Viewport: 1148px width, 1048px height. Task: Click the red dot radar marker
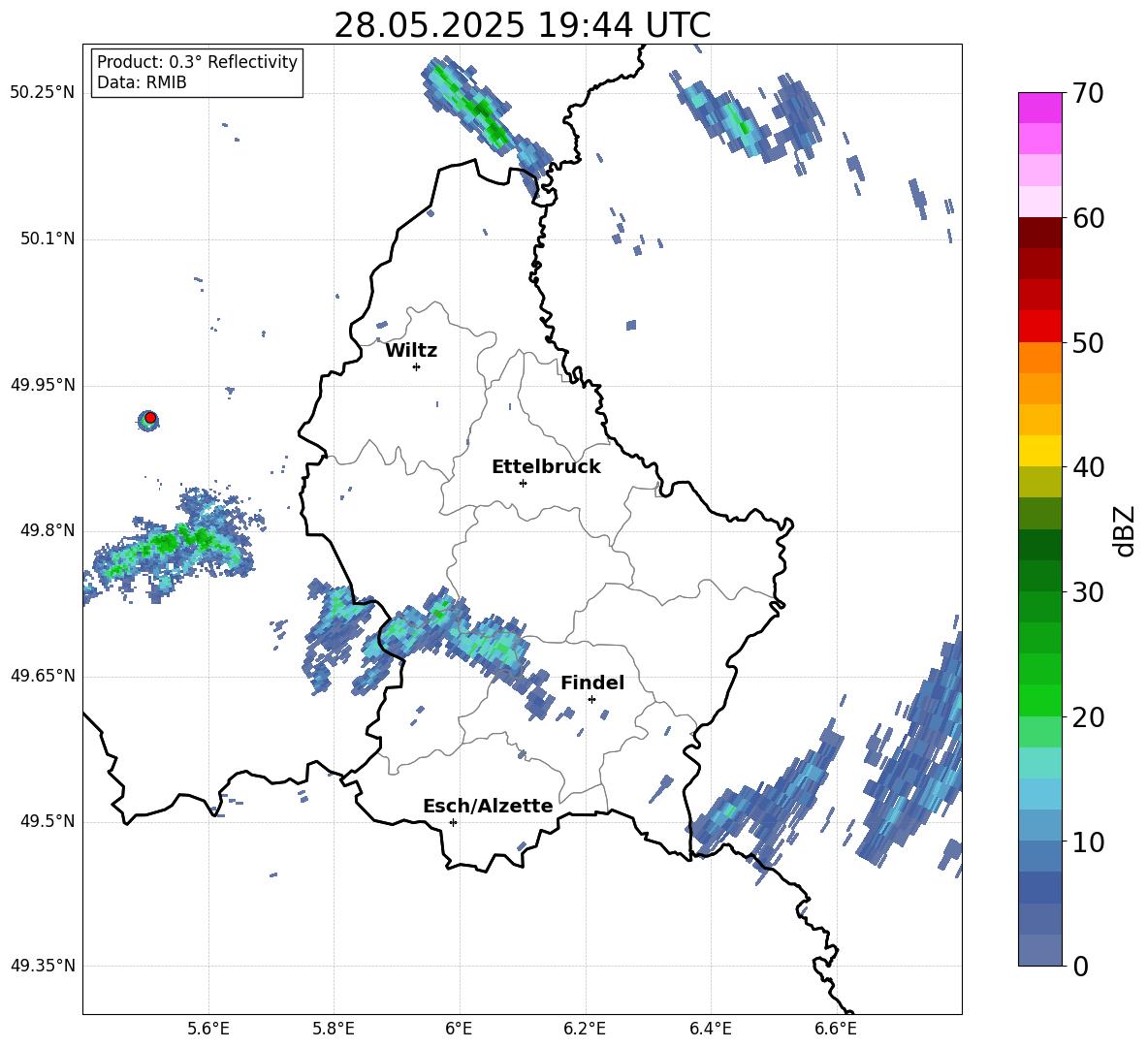[x=150, y=418]
